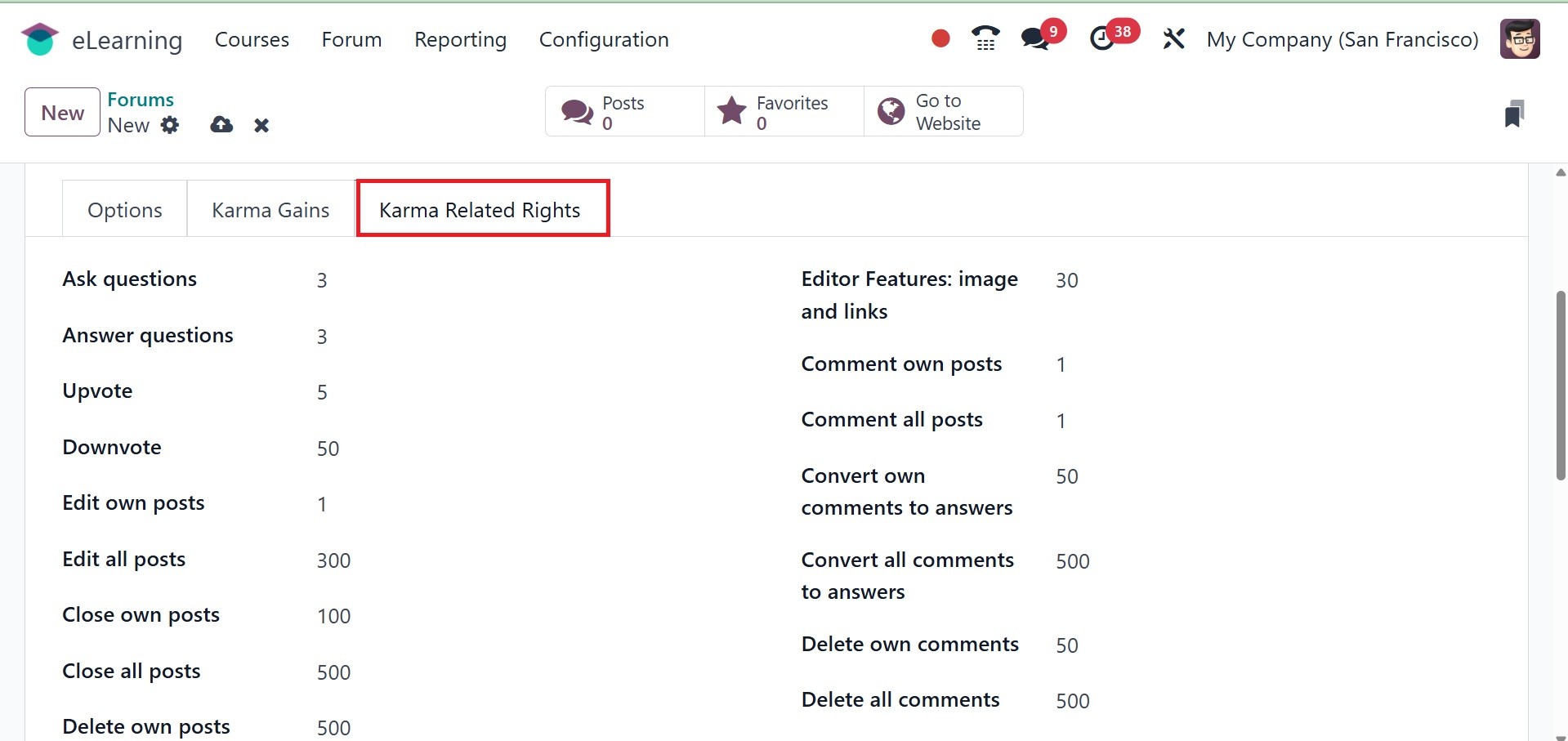Open the activities clock icon
This screenshot has height=741, width=1568.
coord(1102,38)
